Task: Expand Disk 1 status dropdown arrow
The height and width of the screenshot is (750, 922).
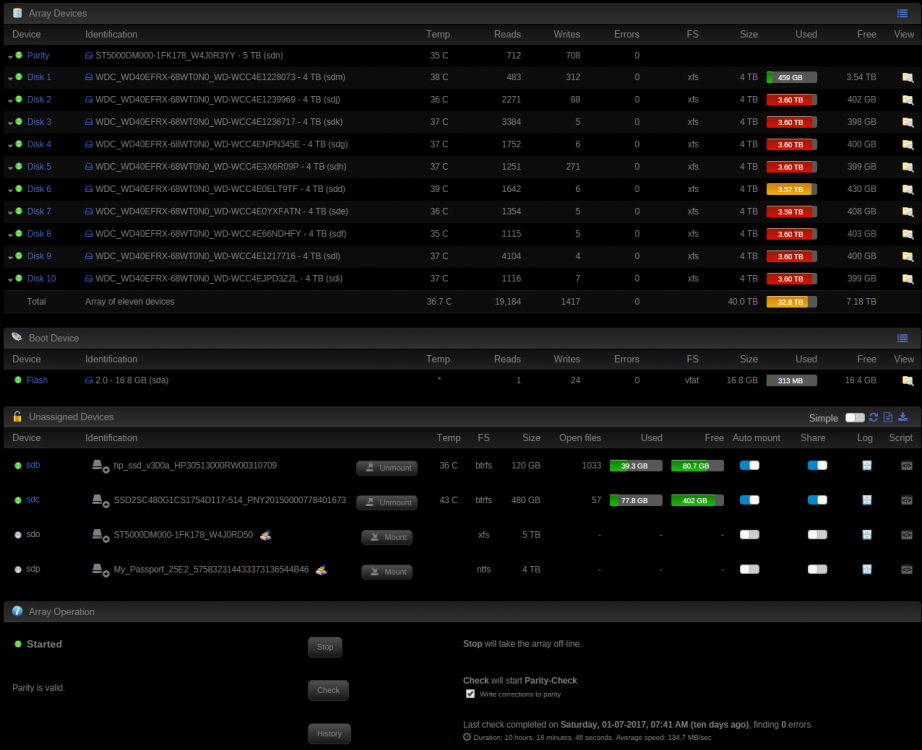Action: pos(10,79)
